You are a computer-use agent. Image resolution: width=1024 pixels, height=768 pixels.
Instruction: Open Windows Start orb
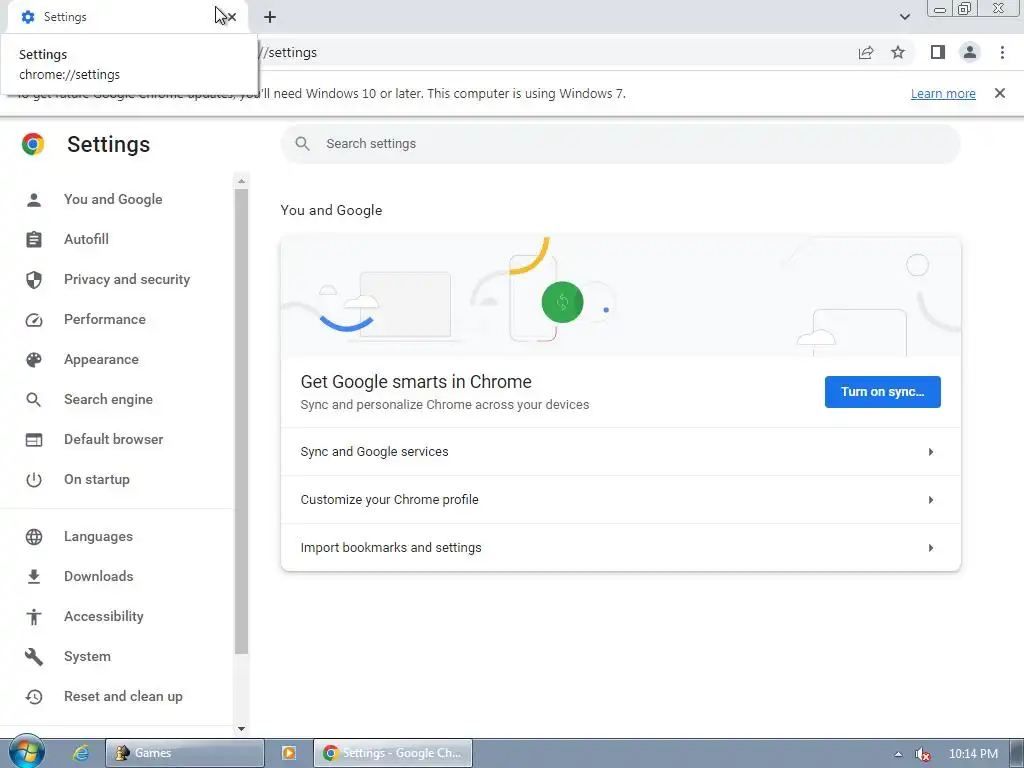pyautogui.click(x=26, y=752)
